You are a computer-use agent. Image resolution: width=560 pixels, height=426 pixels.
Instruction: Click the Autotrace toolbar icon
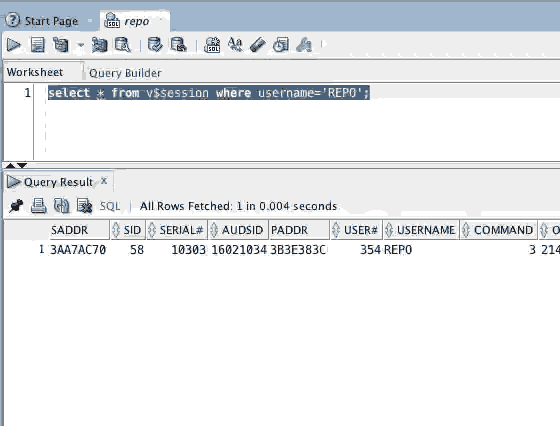99,45
